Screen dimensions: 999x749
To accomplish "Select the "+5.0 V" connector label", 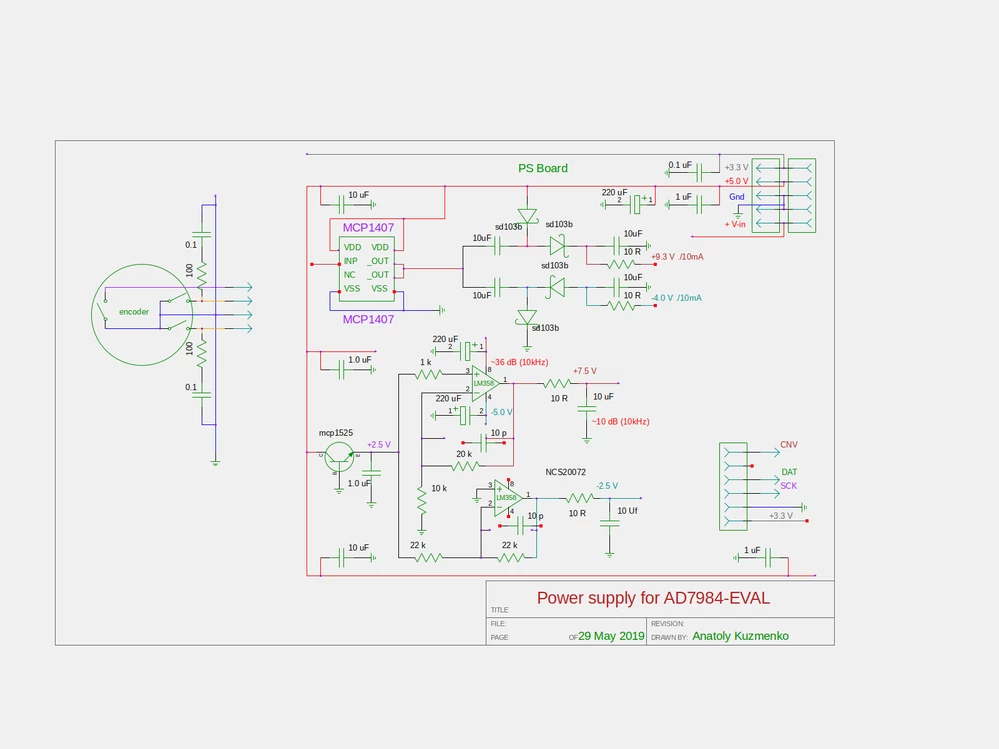I will (x=737, y=181).
